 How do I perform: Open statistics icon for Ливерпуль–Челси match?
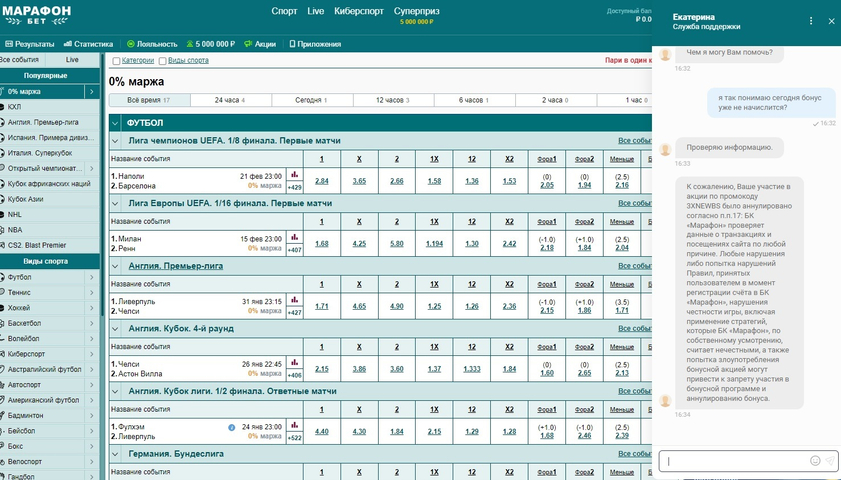[x=294, y=300]
